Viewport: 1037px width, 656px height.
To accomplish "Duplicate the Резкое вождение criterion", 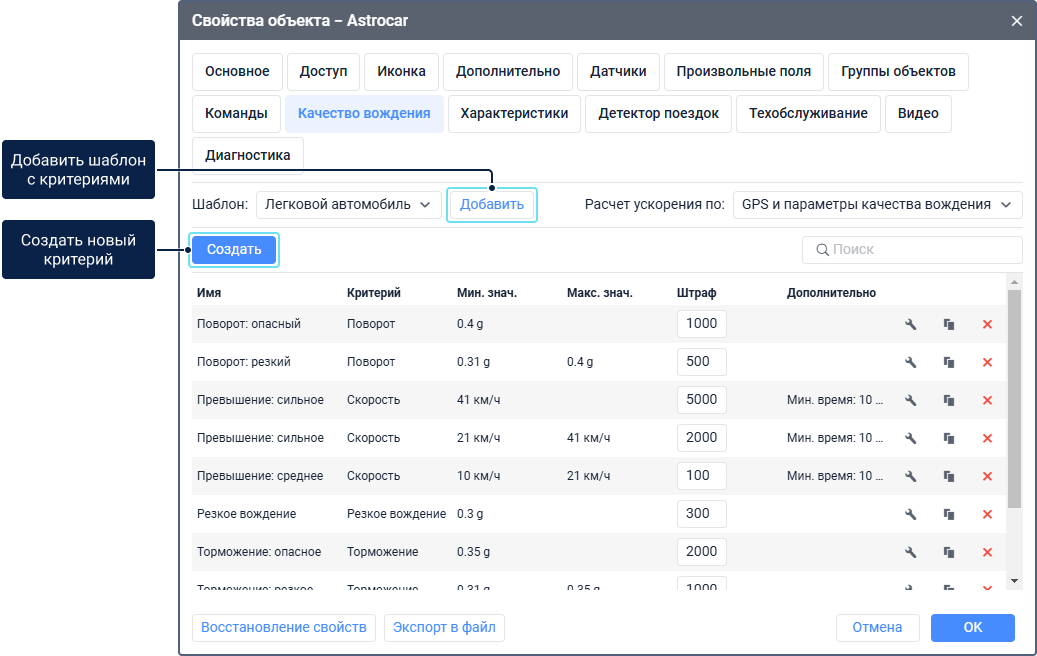I will [x=948, y=514].
